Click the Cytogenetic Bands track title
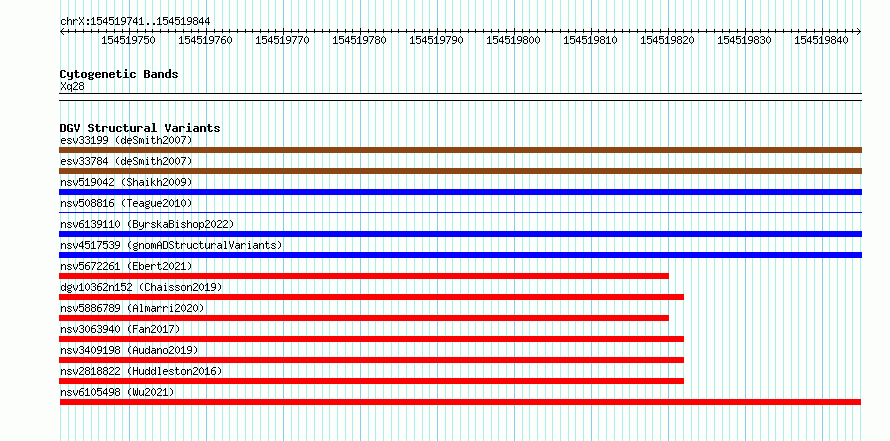 (119, 74)
